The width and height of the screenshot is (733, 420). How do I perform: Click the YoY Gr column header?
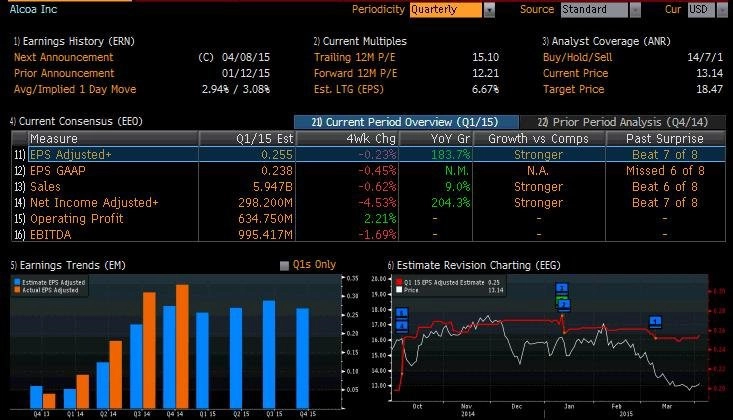(x=435, y=138)
